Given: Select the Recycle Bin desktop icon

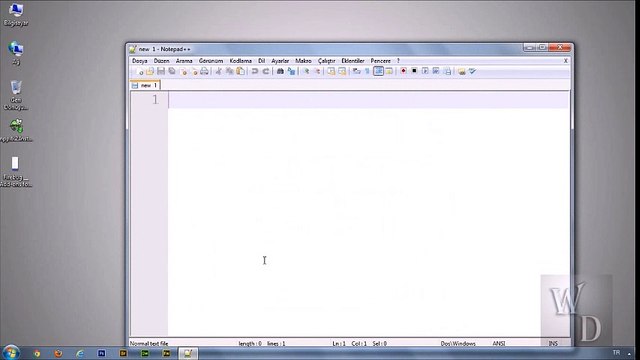Looking at the screenshot, I should [x=16, y=95].
